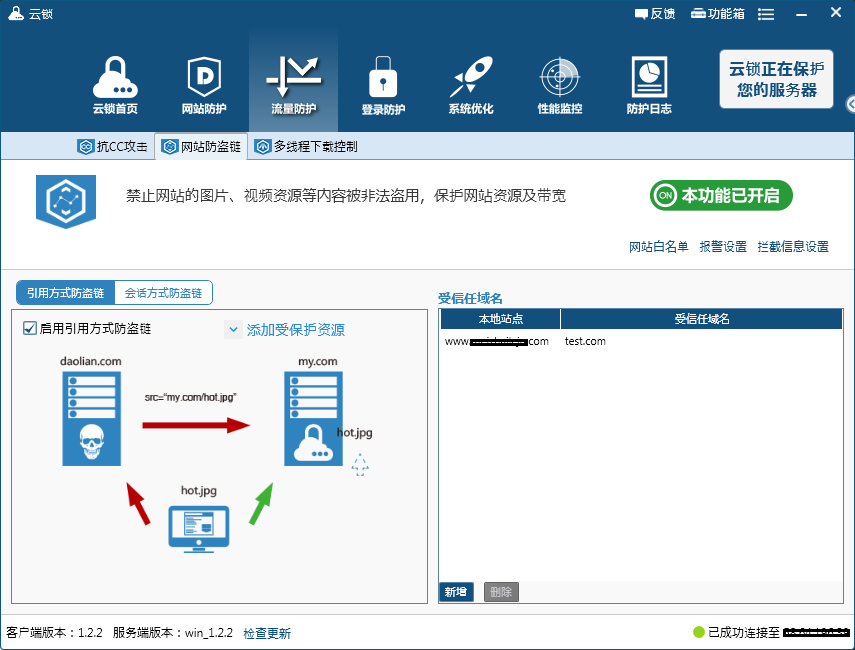Select the local site www row cell

coord(497,341)
